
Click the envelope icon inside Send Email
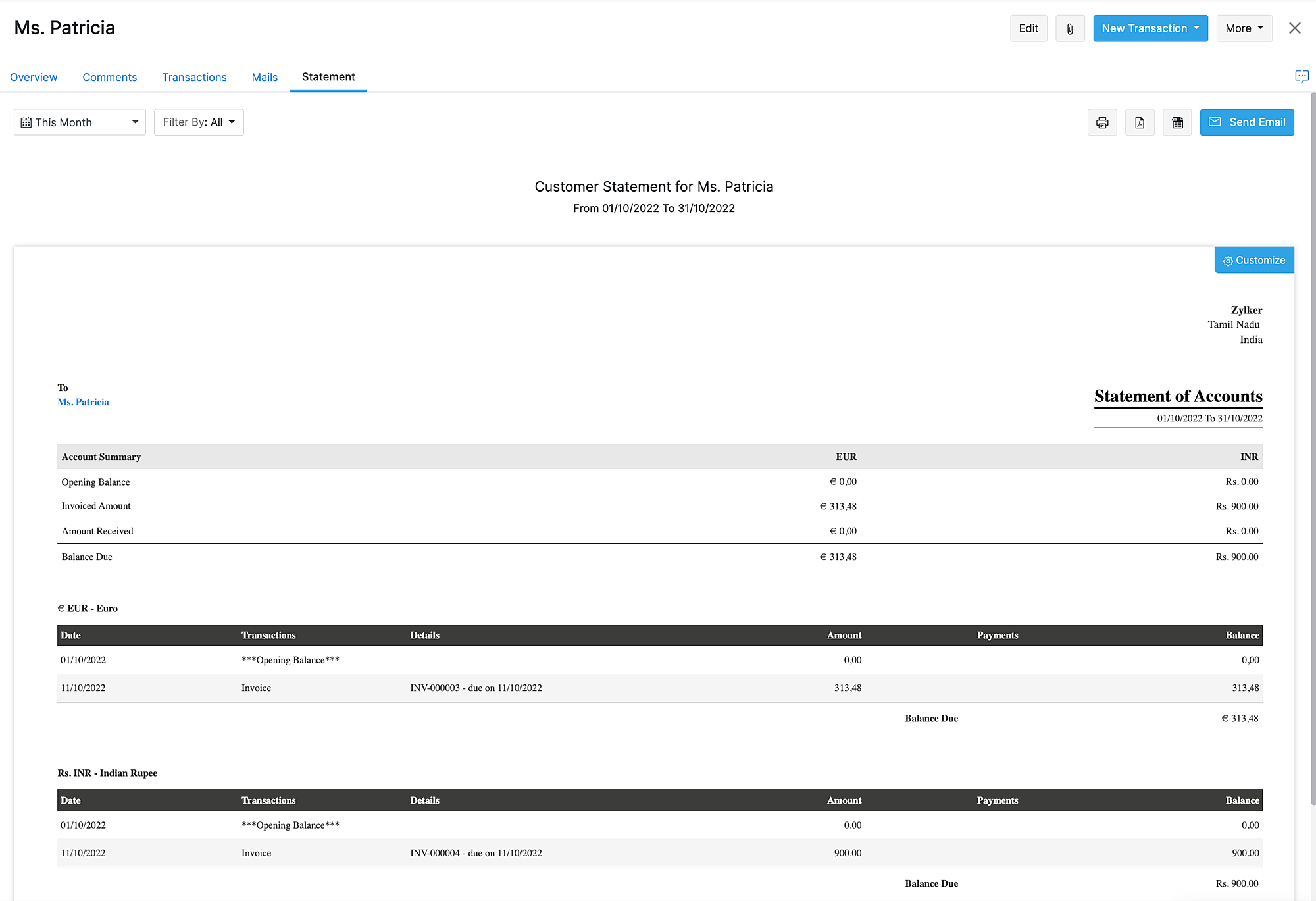tap(1215, 122)
